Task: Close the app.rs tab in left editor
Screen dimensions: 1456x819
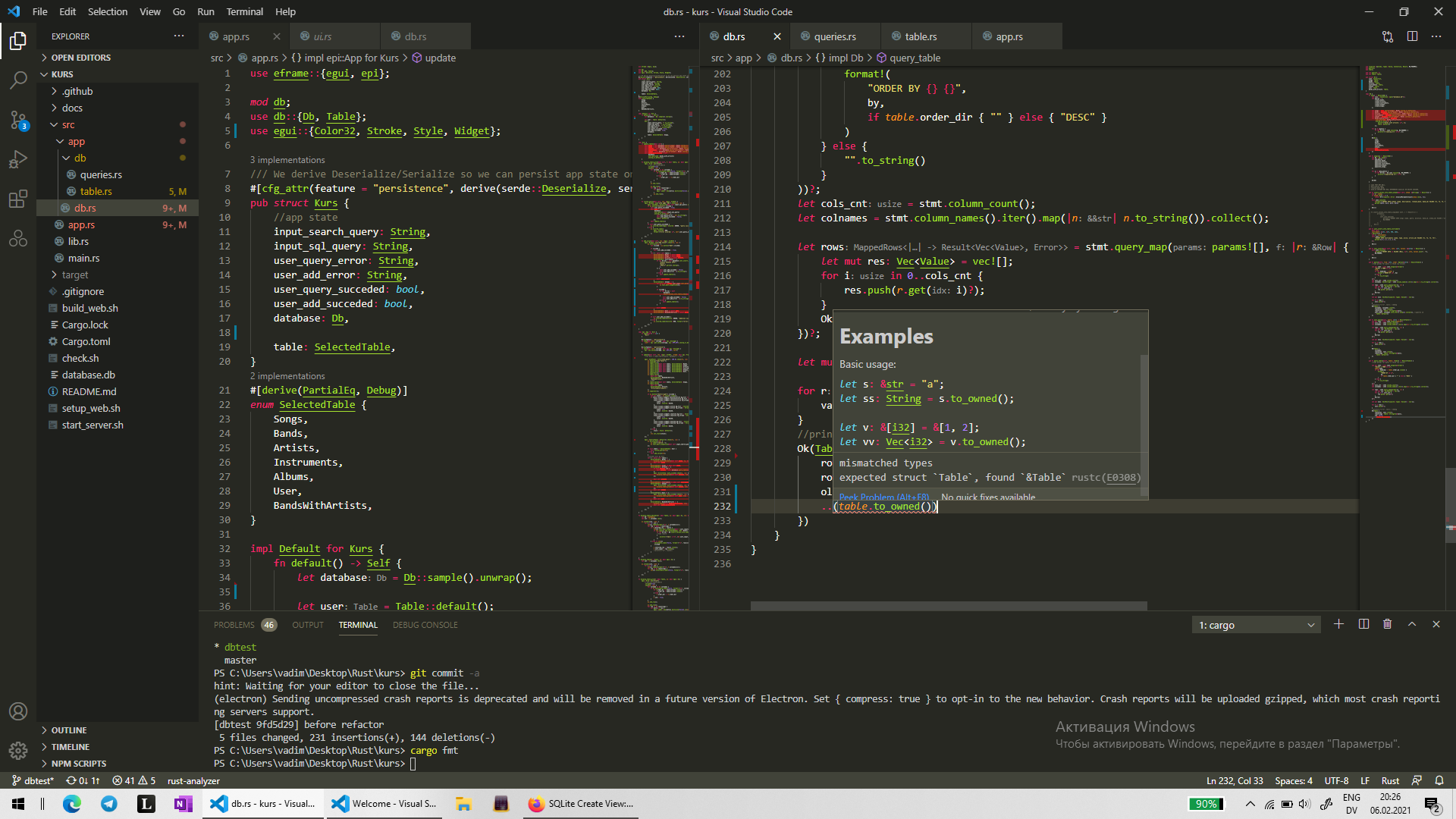Action: [277, 36]
